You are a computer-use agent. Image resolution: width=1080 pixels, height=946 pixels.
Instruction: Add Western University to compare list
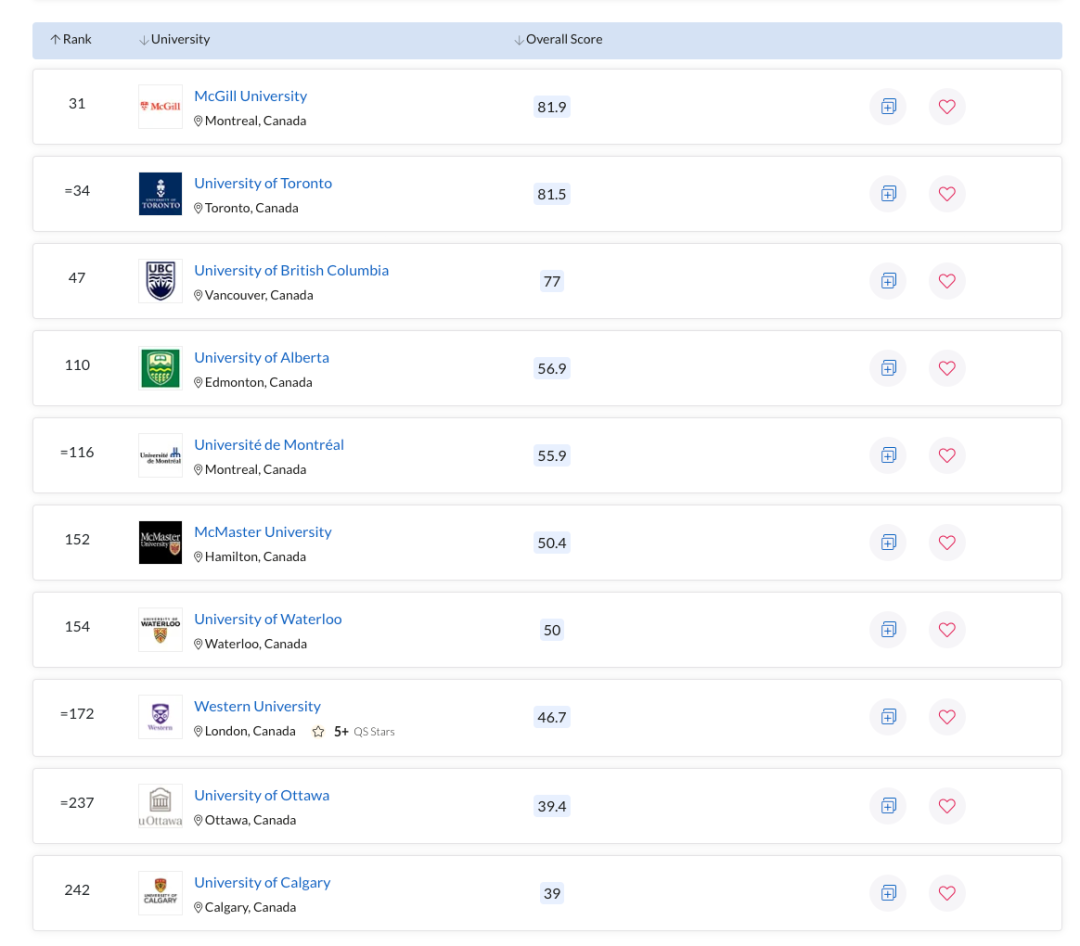tap(889, 717)
